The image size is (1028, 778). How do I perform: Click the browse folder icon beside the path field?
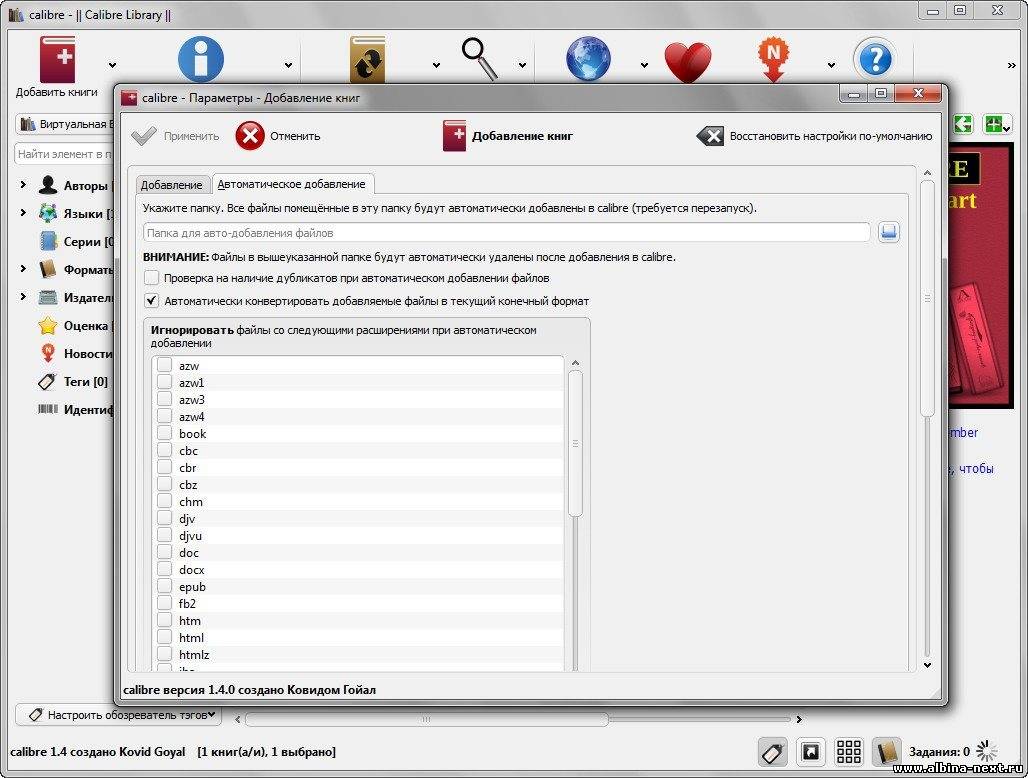pos(888,232)
